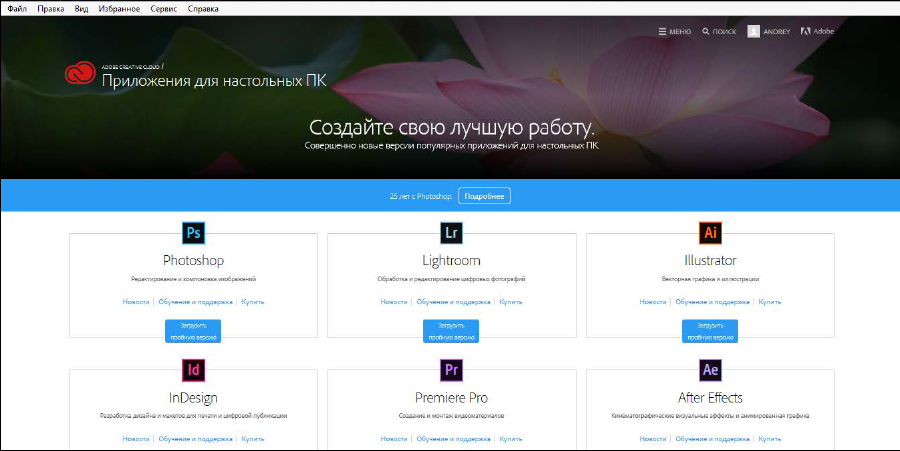Click the Adobe Creative Cloud breadcrumb text

click(x=132, y=67)
